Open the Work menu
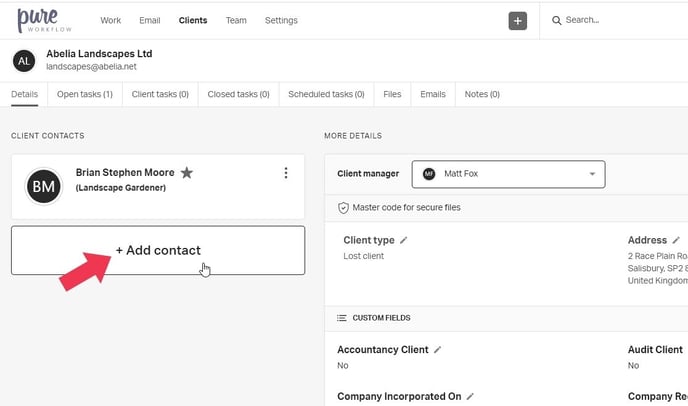This screenshot has width=688, height=406. click(x=111, y=20)
